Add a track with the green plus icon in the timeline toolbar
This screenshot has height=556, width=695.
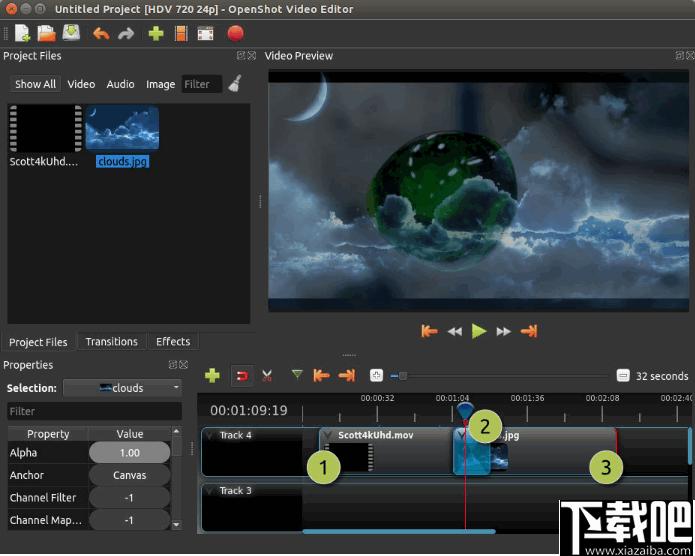click(212, 376)
